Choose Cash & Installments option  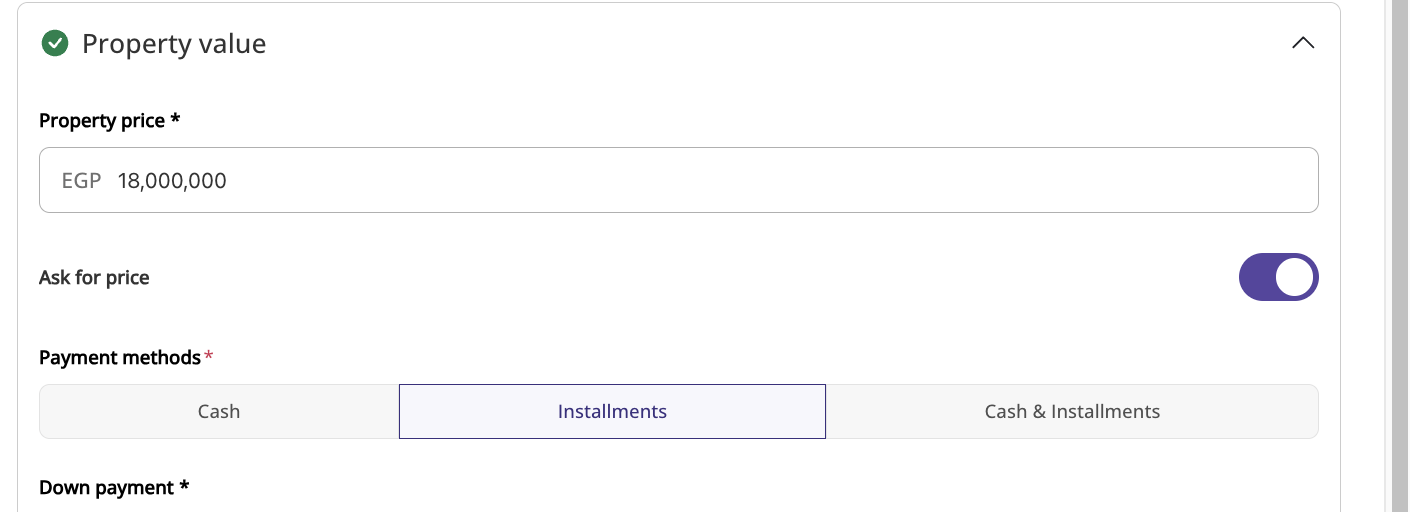pos(1072,411)
